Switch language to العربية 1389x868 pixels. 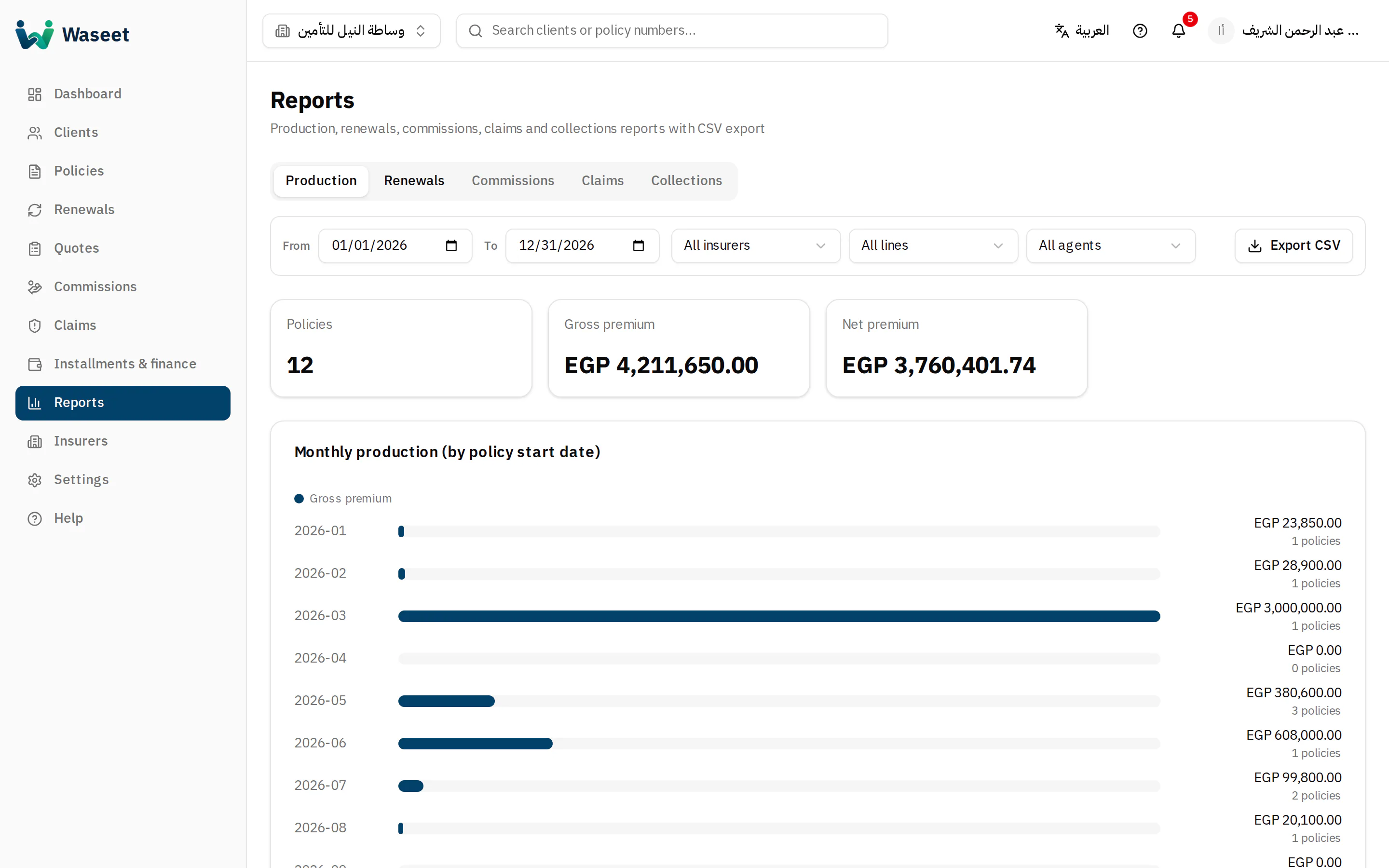(x=1082, y=31)
